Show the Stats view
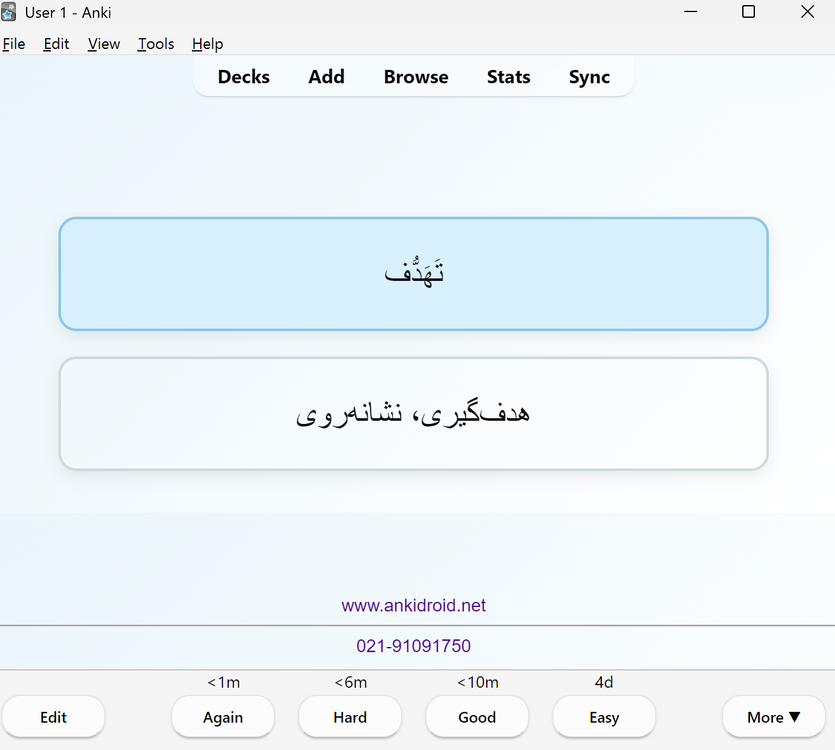Viewport: 835px width, 750px height. click(509, 77)
